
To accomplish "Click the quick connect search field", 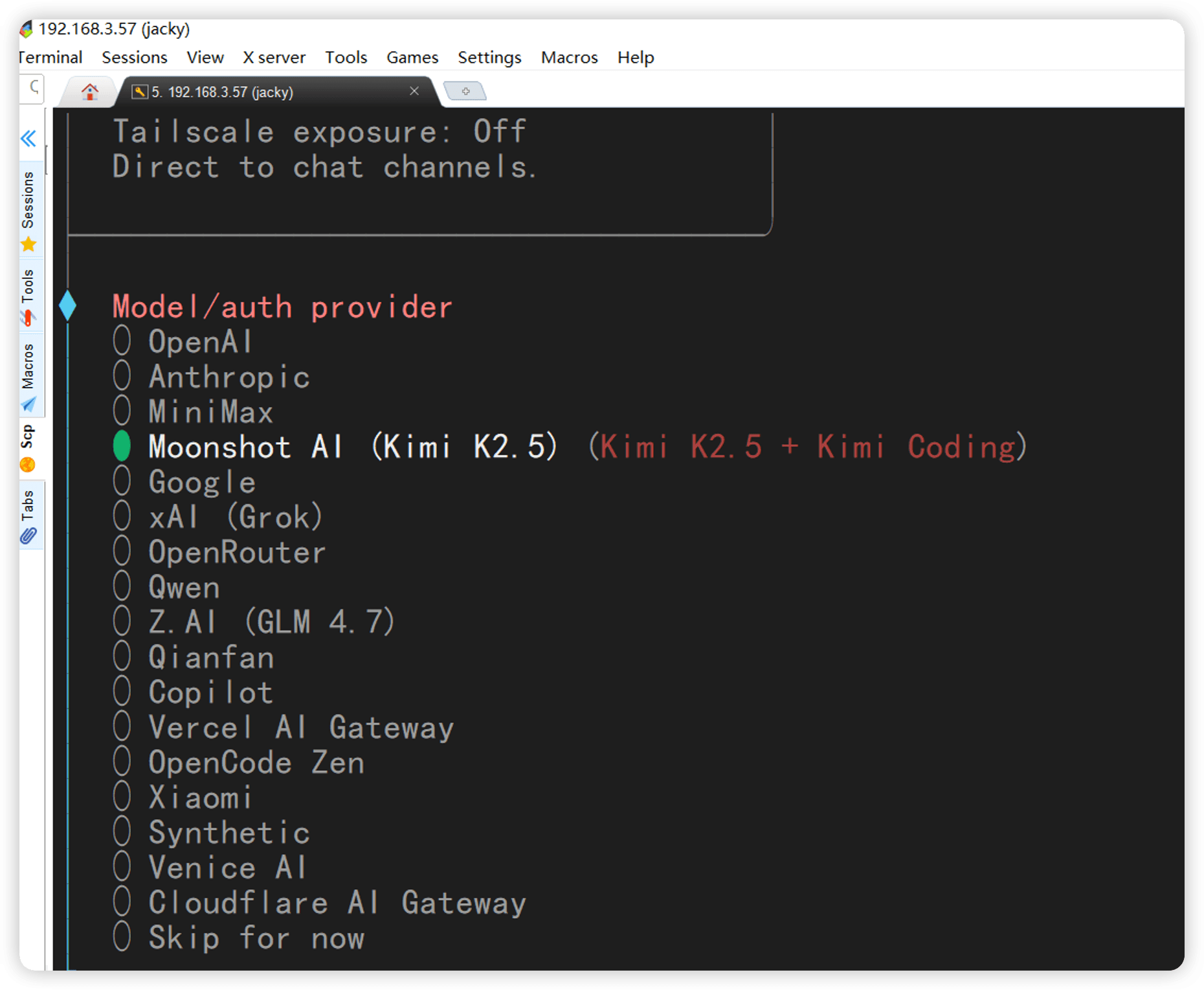I will coord(32,89).
